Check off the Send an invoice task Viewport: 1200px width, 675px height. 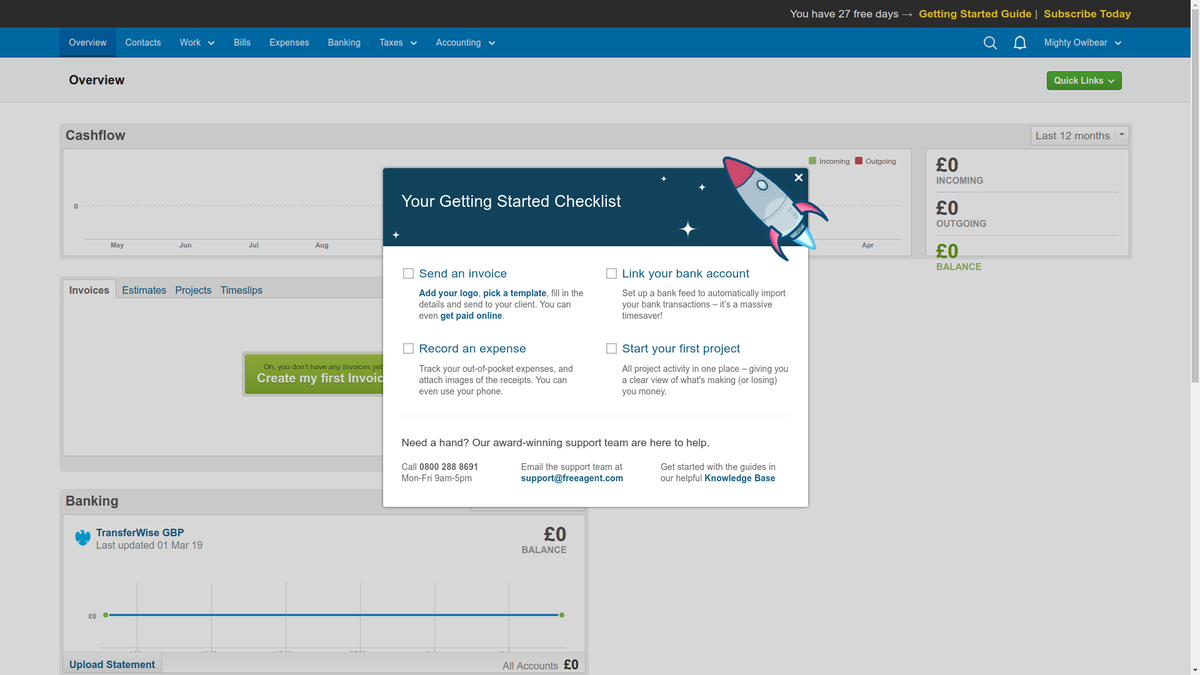click(x=408, y=272)
